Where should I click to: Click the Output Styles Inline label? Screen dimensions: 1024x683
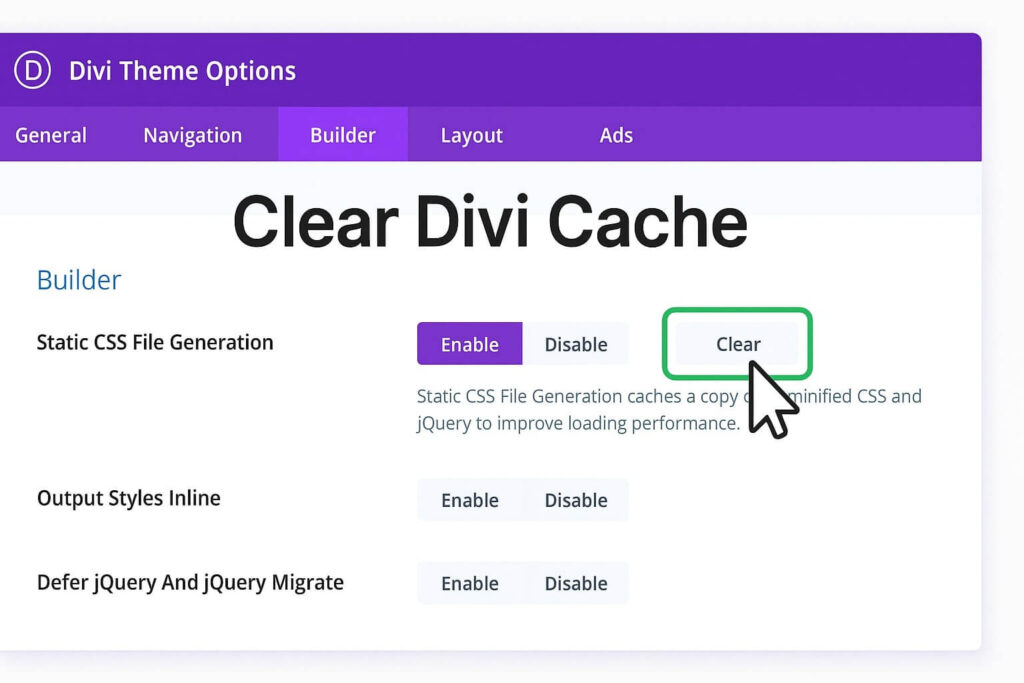point(128,498)
